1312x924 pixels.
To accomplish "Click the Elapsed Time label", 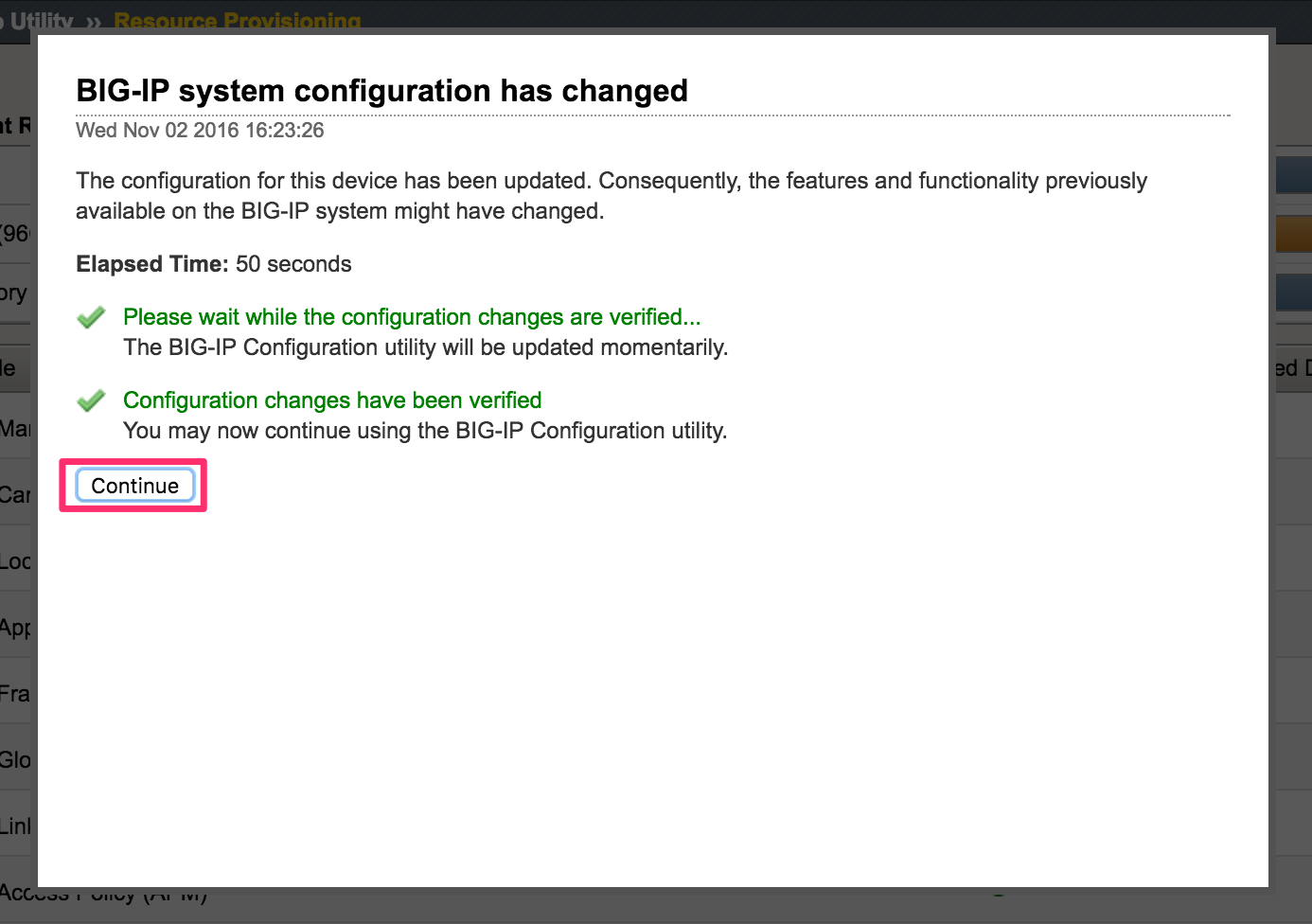I will [x=152, y=264].
